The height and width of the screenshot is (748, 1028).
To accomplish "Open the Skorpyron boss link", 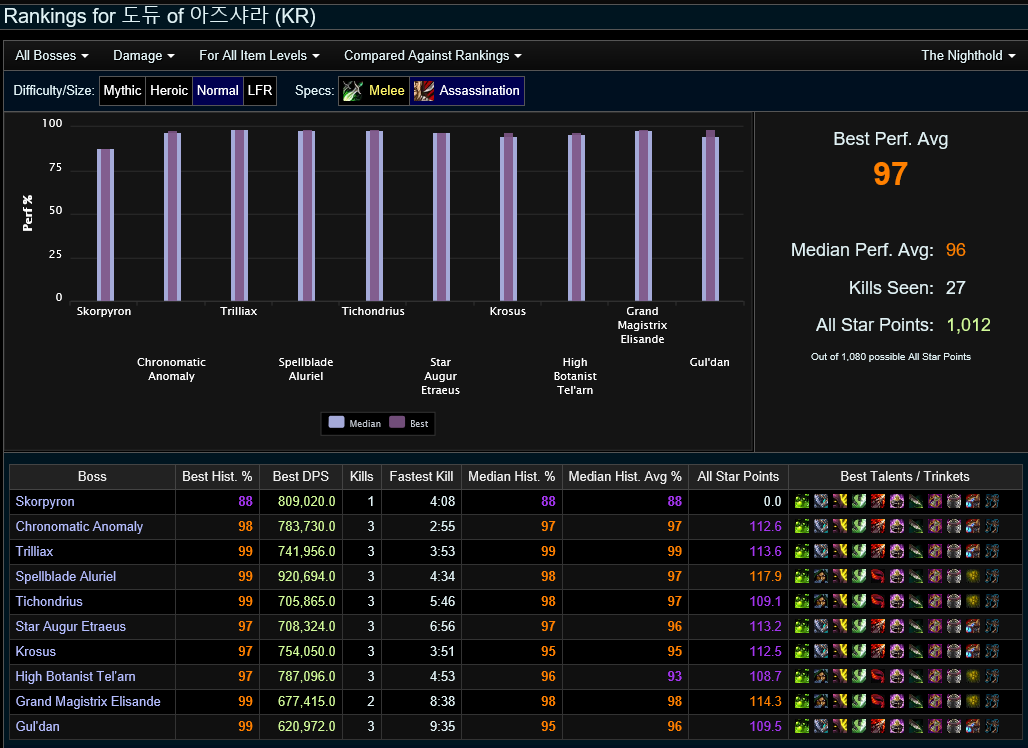I will [x=45, y=502].
